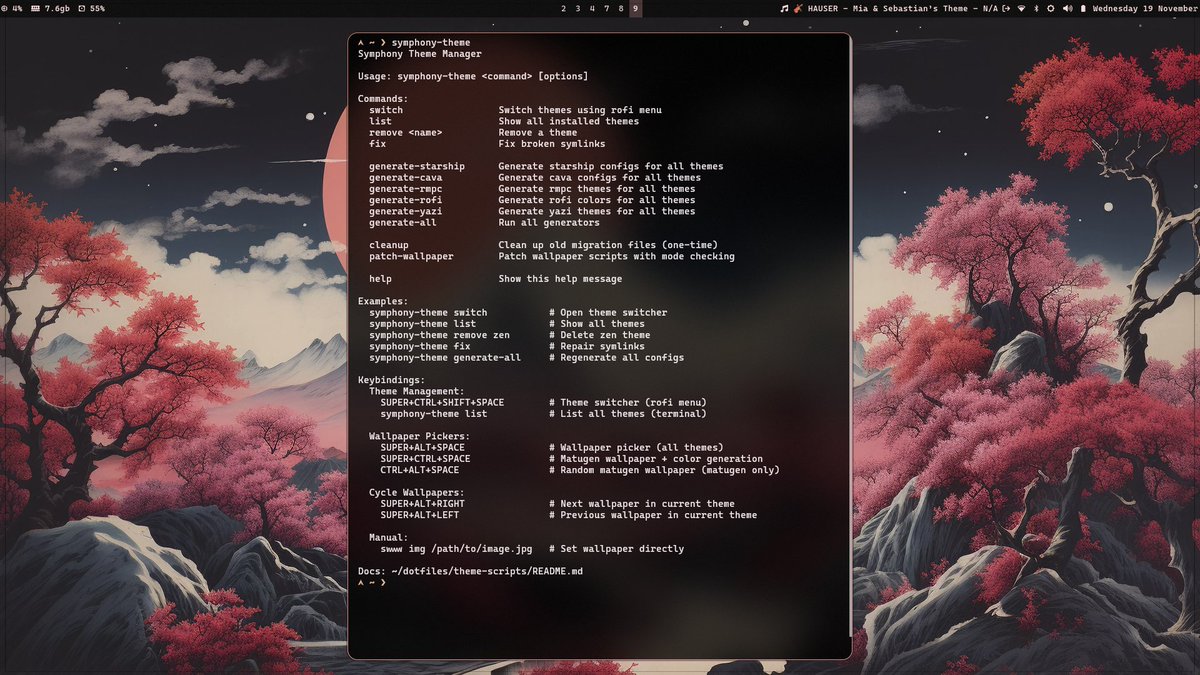
Task: Switch to workspace 2
Action: pos(564,8)
